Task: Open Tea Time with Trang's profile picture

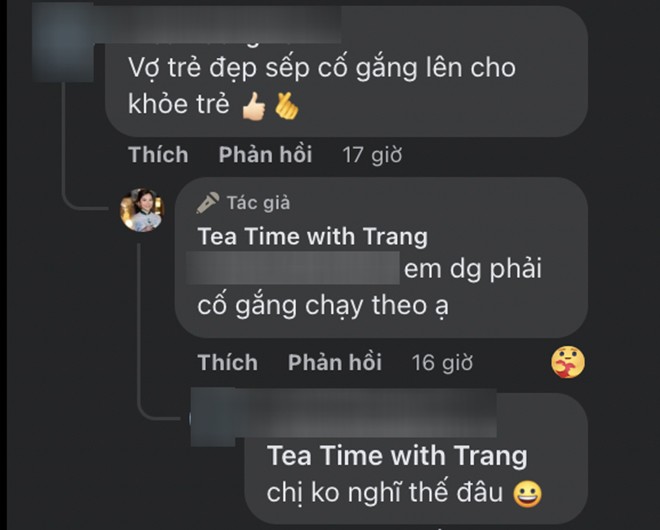Action: (x=142, y=210)
